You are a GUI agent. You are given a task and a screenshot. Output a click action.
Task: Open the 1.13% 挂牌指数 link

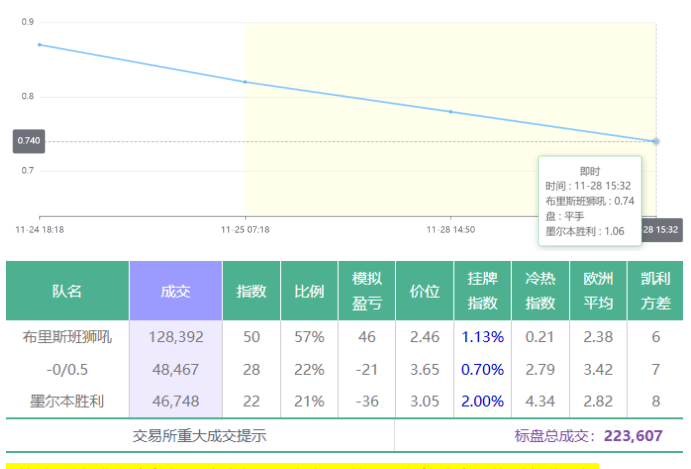pyautogui.click(x=483, y=337)
